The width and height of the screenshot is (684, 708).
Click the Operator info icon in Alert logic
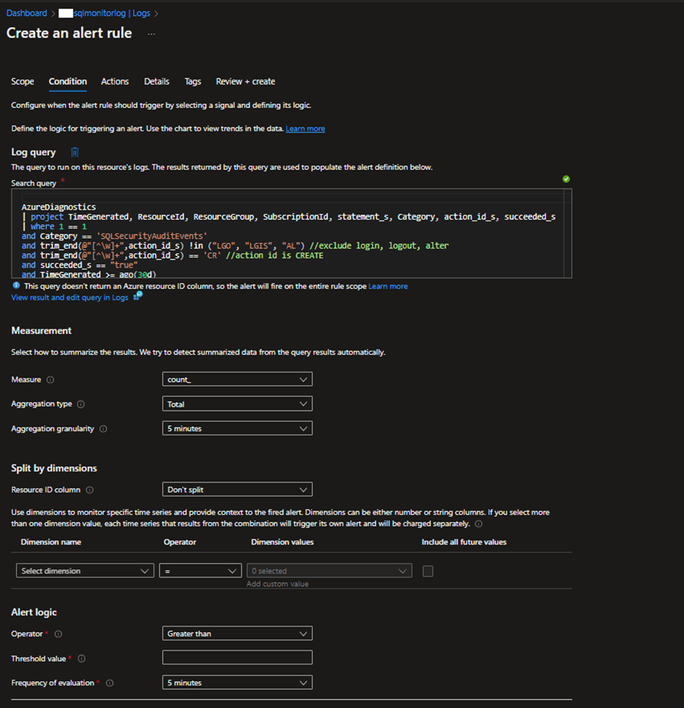tap(58, 634)
